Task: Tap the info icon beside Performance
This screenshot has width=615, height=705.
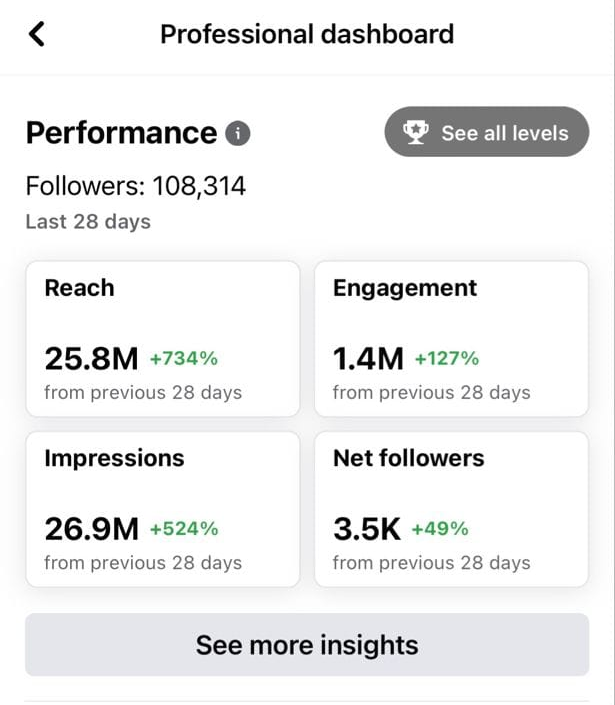Action: point(237,133)
